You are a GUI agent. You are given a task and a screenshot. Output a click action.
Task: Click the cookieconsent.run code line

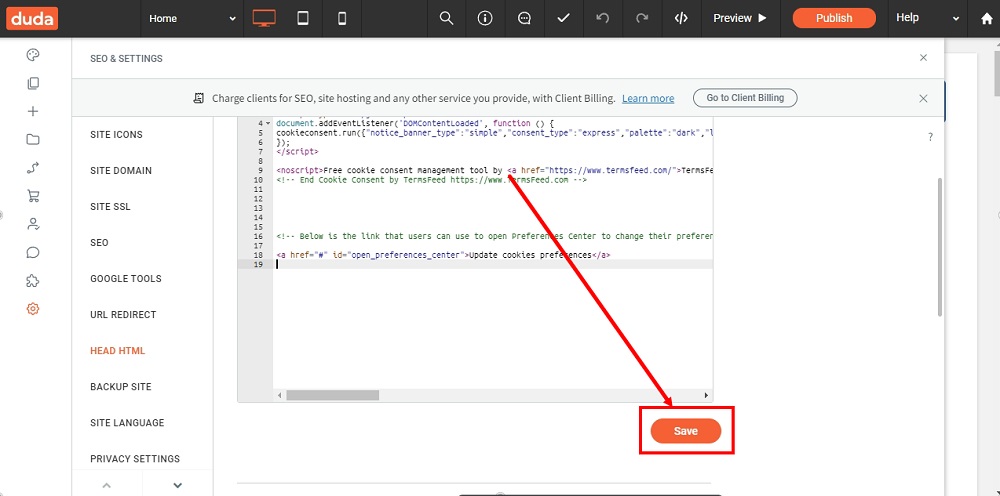(494, 133)
